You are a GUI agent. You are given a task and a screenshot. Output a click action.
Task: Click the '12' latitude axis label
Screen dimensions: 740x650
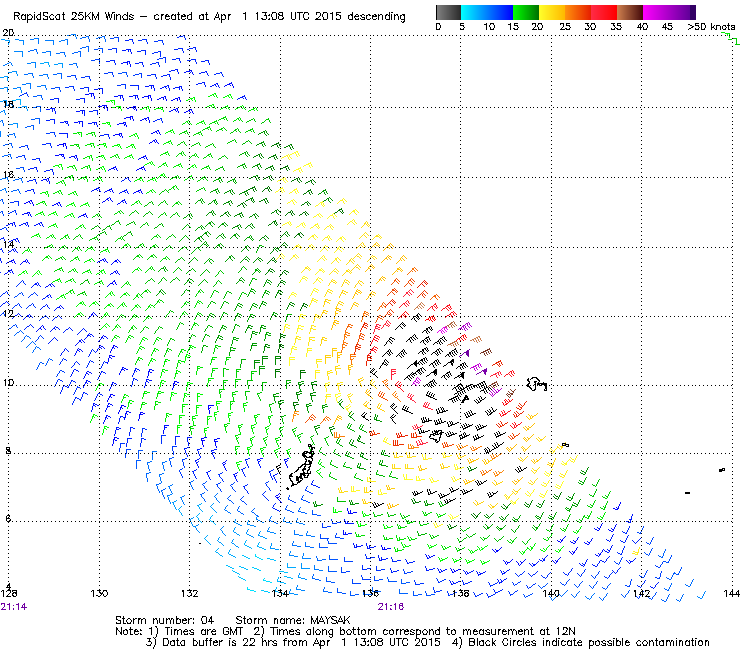pos(8,313)
